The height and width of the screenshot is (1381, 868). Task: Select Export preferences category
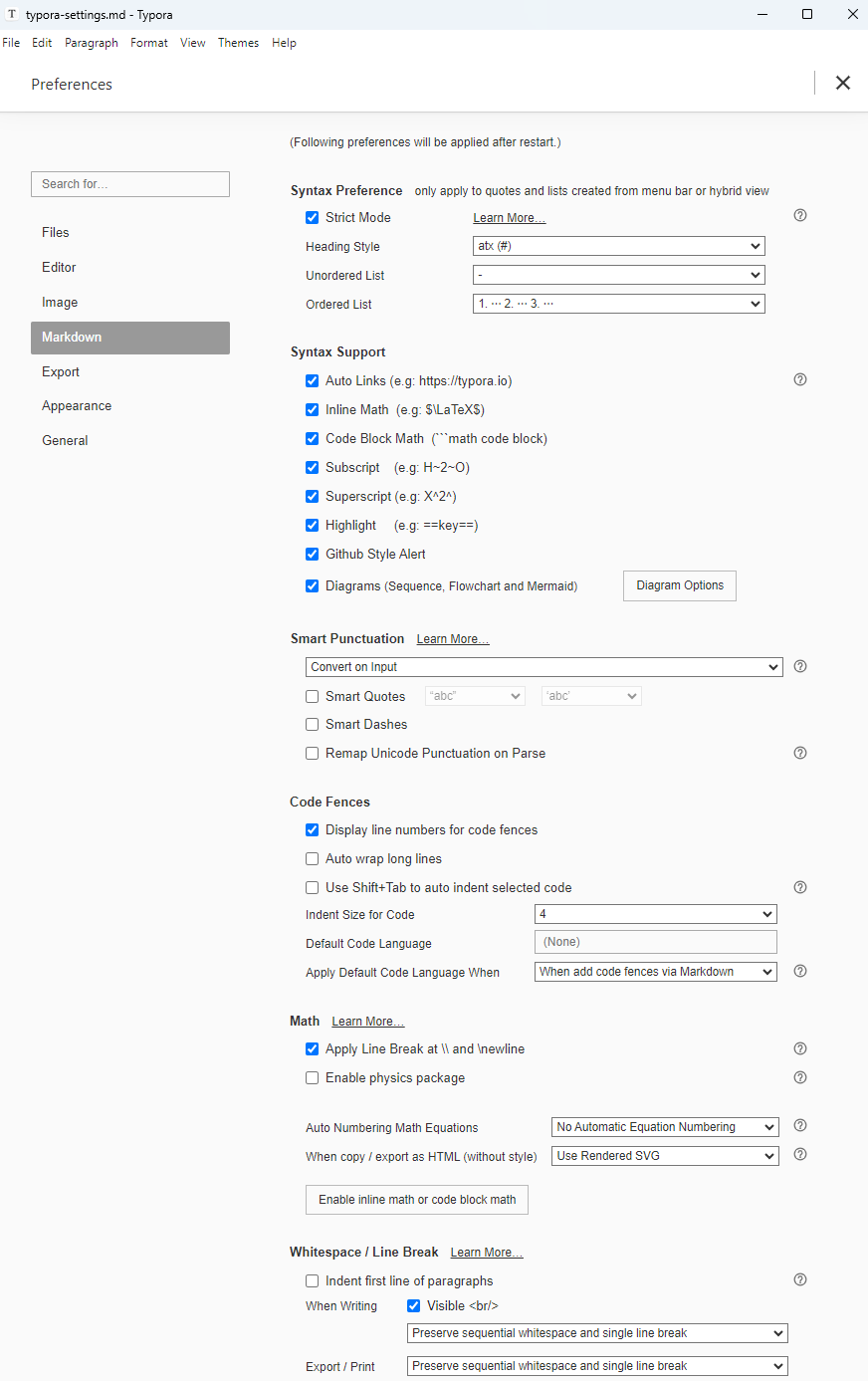[130, 371]
